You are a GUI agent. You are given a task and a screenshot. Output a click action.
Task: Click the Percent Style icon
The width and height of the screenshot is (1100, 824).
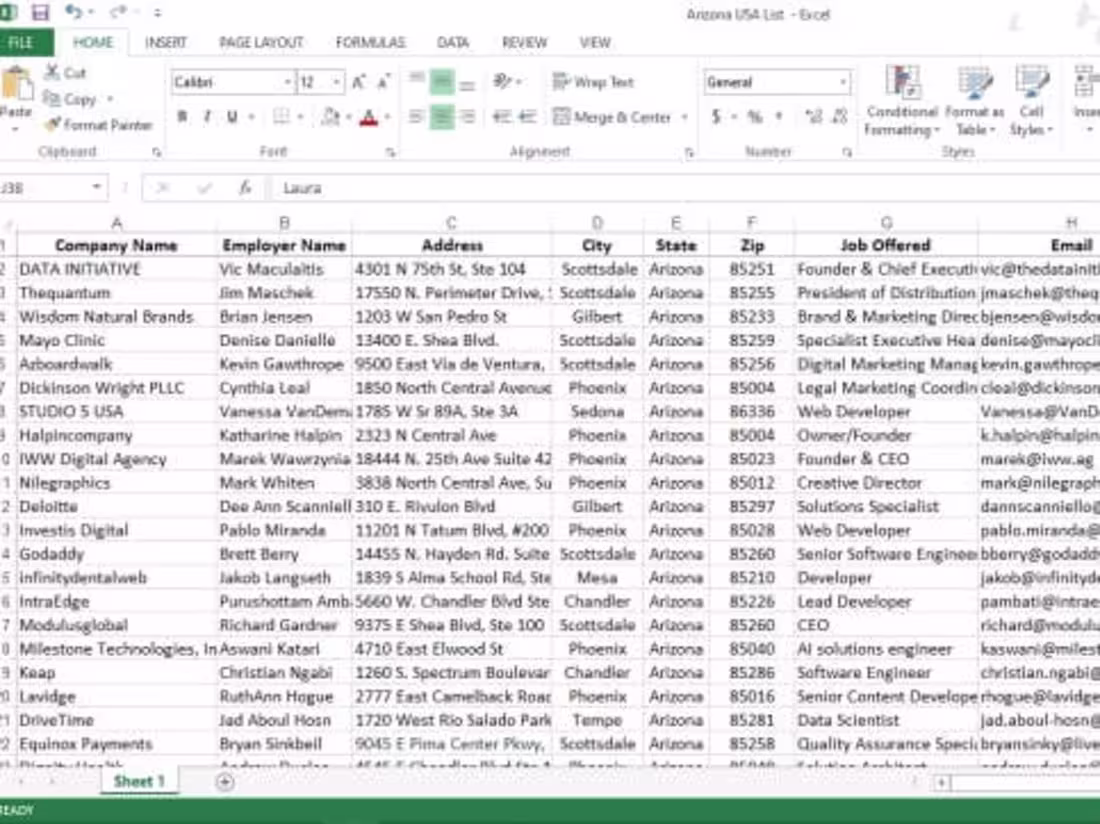tap(754, 116)
